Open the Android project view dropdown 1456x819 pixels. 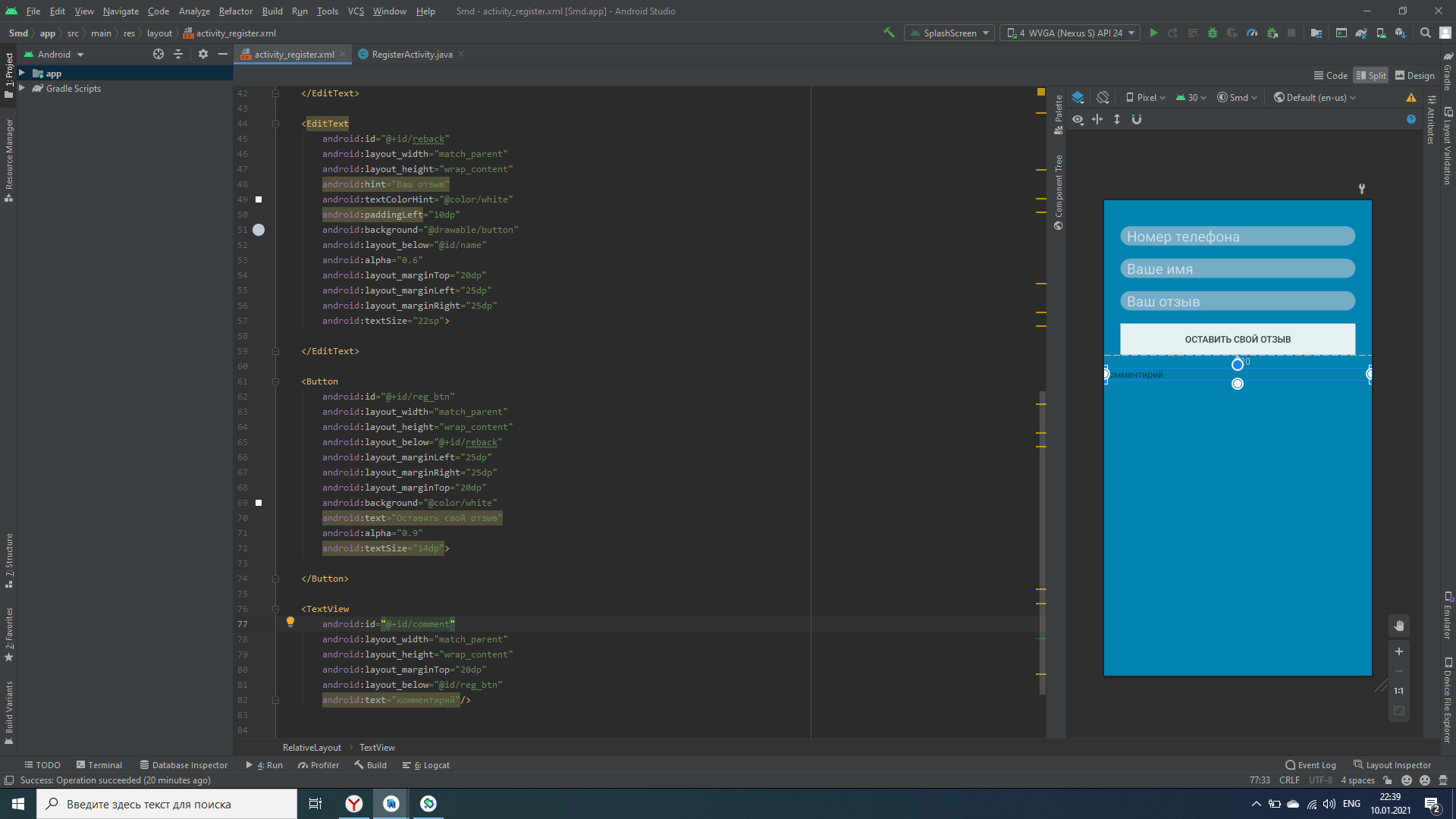(54, 54)
